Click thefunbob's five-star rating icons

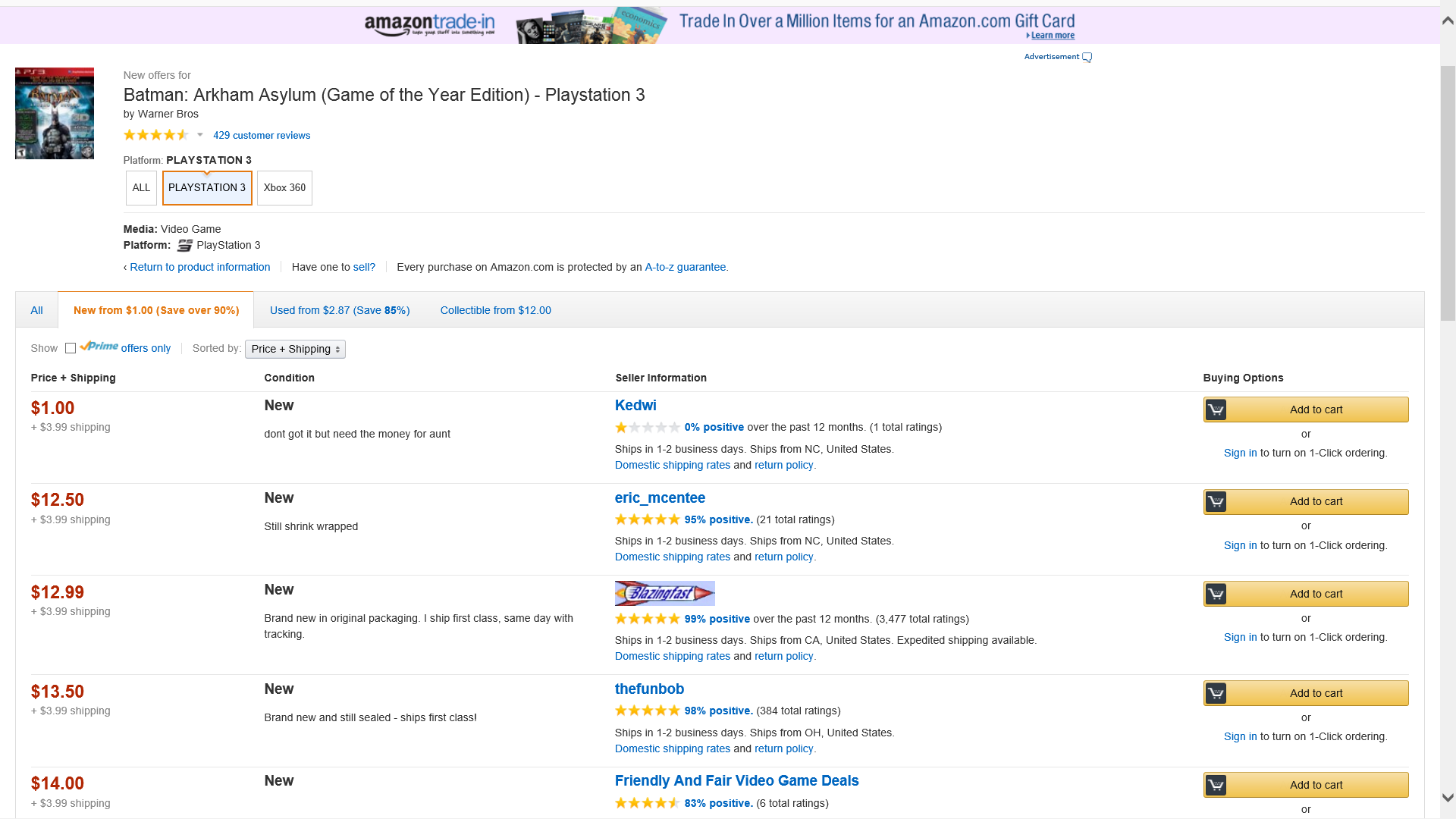tap(648, 711)
